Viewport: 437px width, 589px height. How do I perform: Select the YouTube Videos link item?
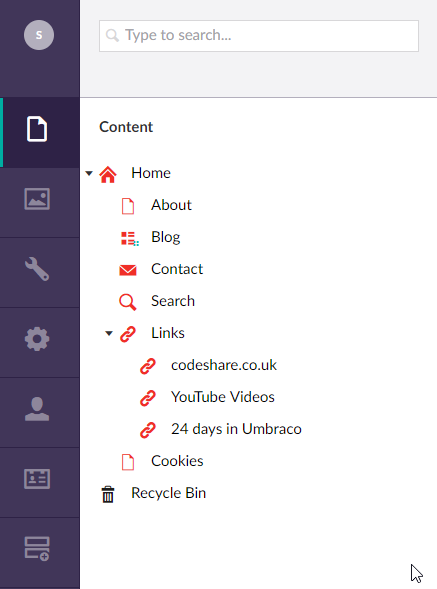(x=223, y=397)
